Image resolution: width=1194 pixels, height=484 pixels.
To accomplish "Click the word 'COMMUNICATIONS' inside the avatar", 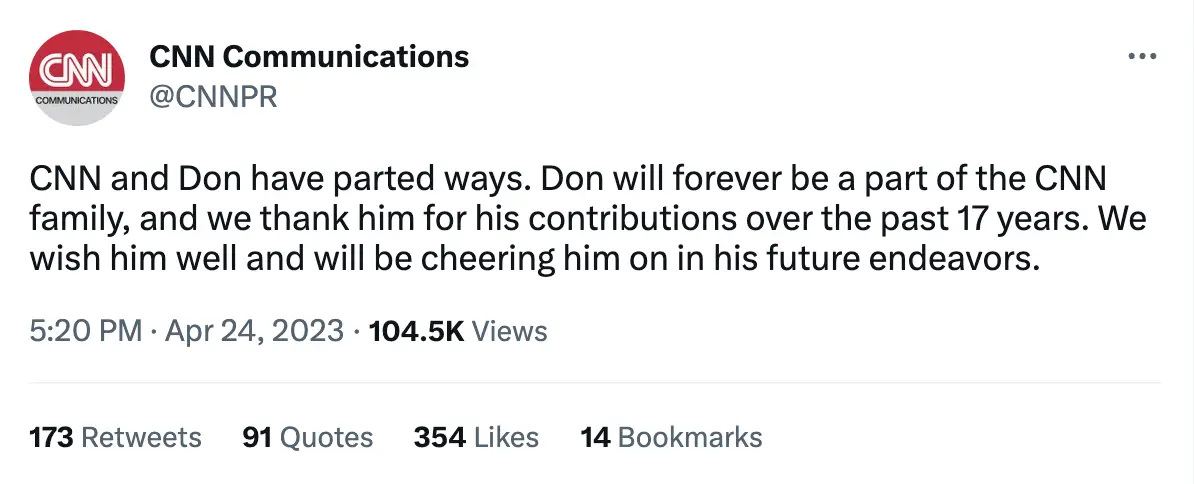I will (76, 101).
